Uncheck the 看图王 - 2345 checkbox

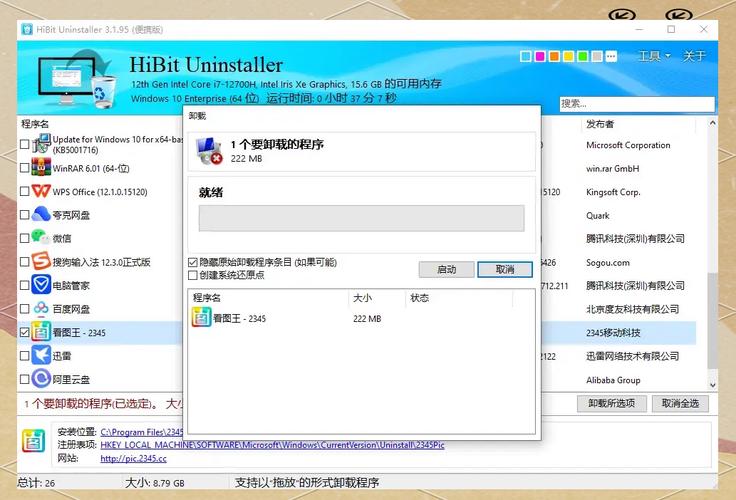click(x=25, y=332)
